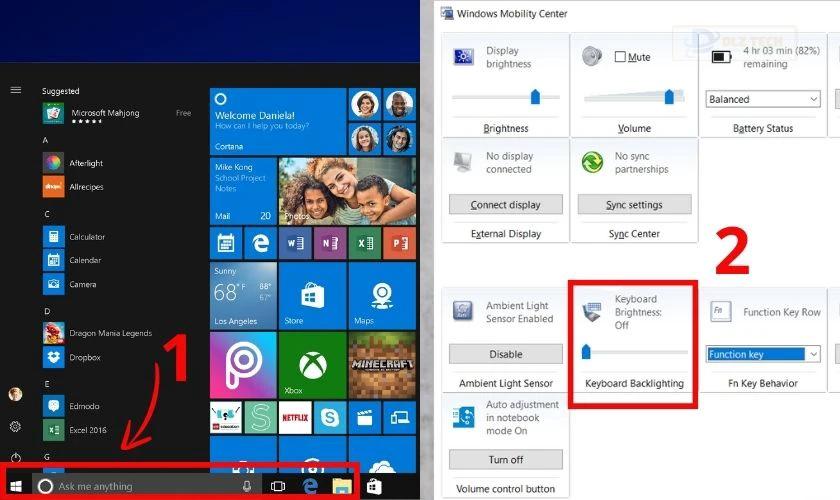
Task: Open the Word tile
Action: point(295,243)
